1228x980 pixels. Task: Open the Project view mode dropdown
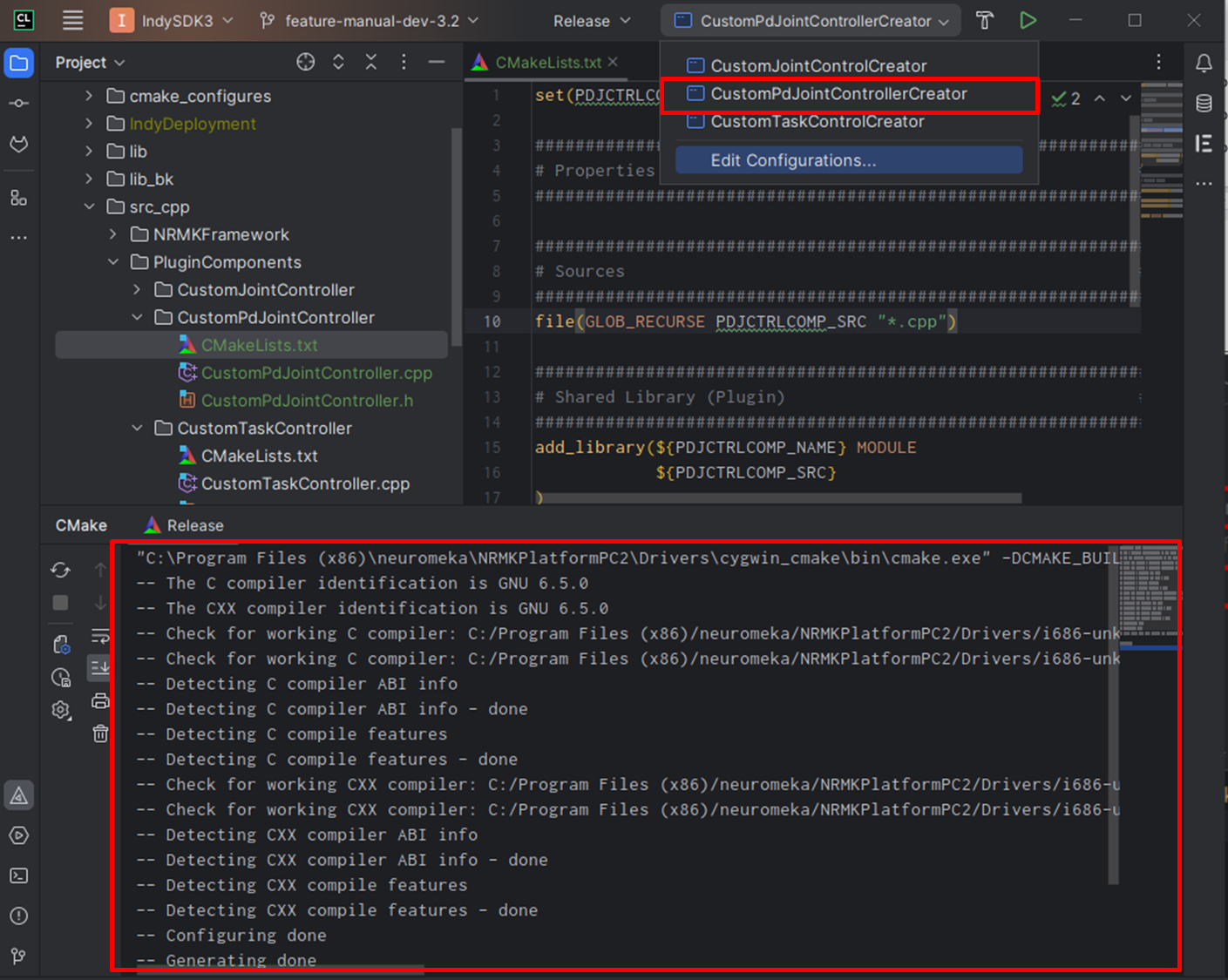coord(90,62)
